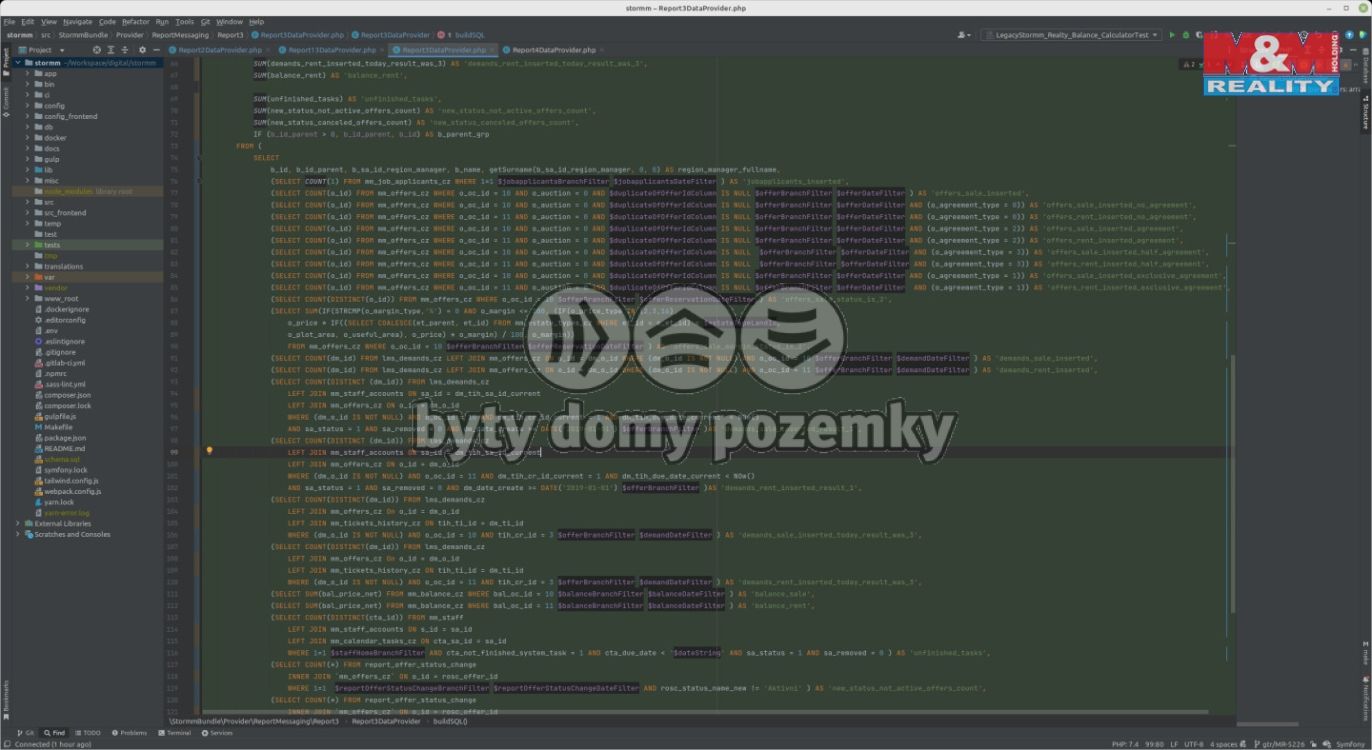Open the Find results panel
The width and height of the screenshot is (1372, 750).
pos(57,732)
